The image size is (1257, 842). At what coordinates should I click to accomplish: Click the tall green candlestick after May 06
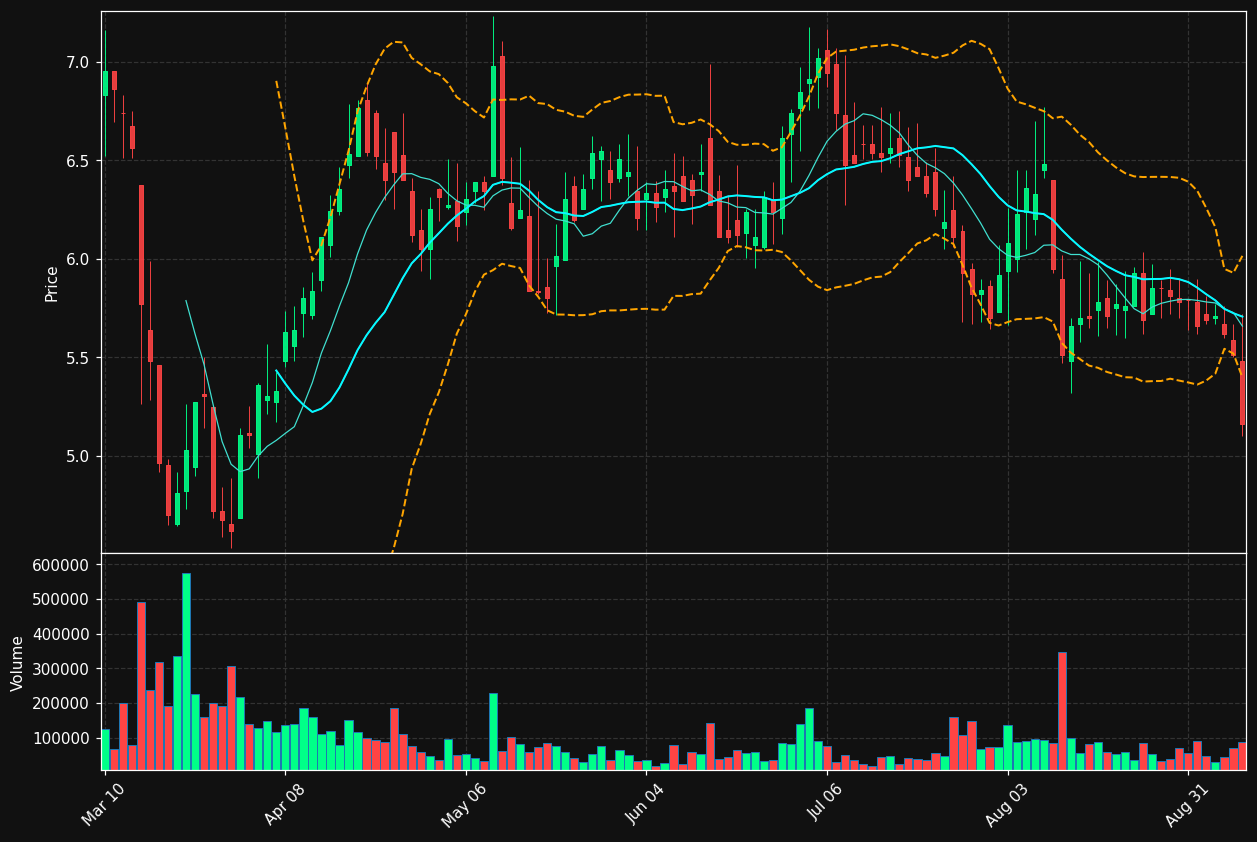click(493, 122)
